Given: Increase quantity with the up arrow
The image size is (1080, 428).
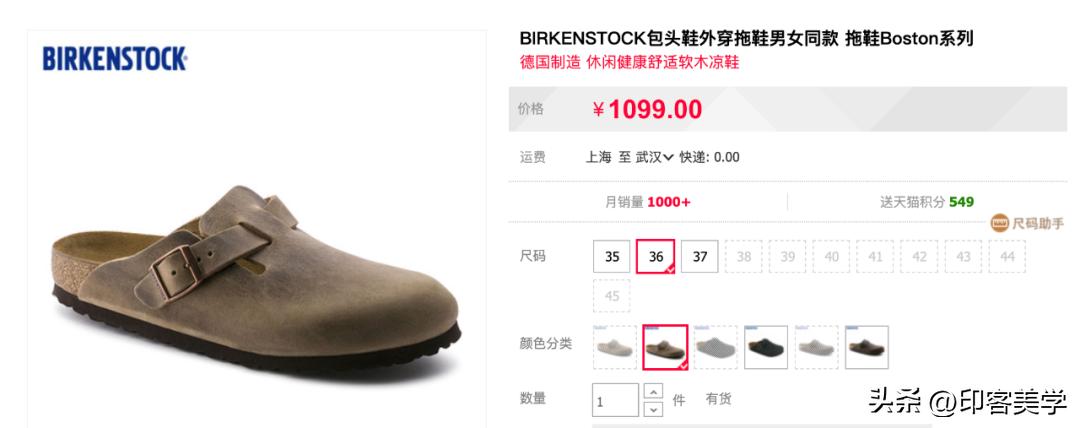Looking at the screenshot, I should click(653, 391).
